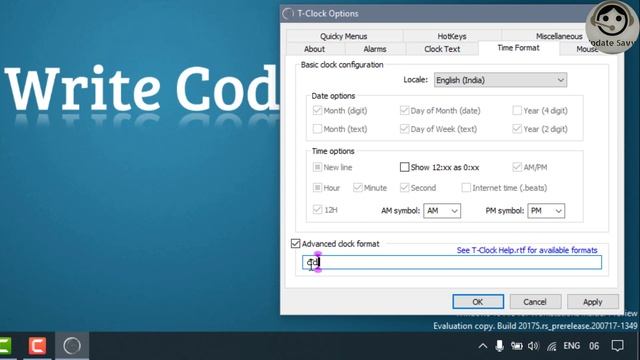Open the Miscellaneous tab
The width and height of the screenshot is (640, 360).
coord(559,36)
